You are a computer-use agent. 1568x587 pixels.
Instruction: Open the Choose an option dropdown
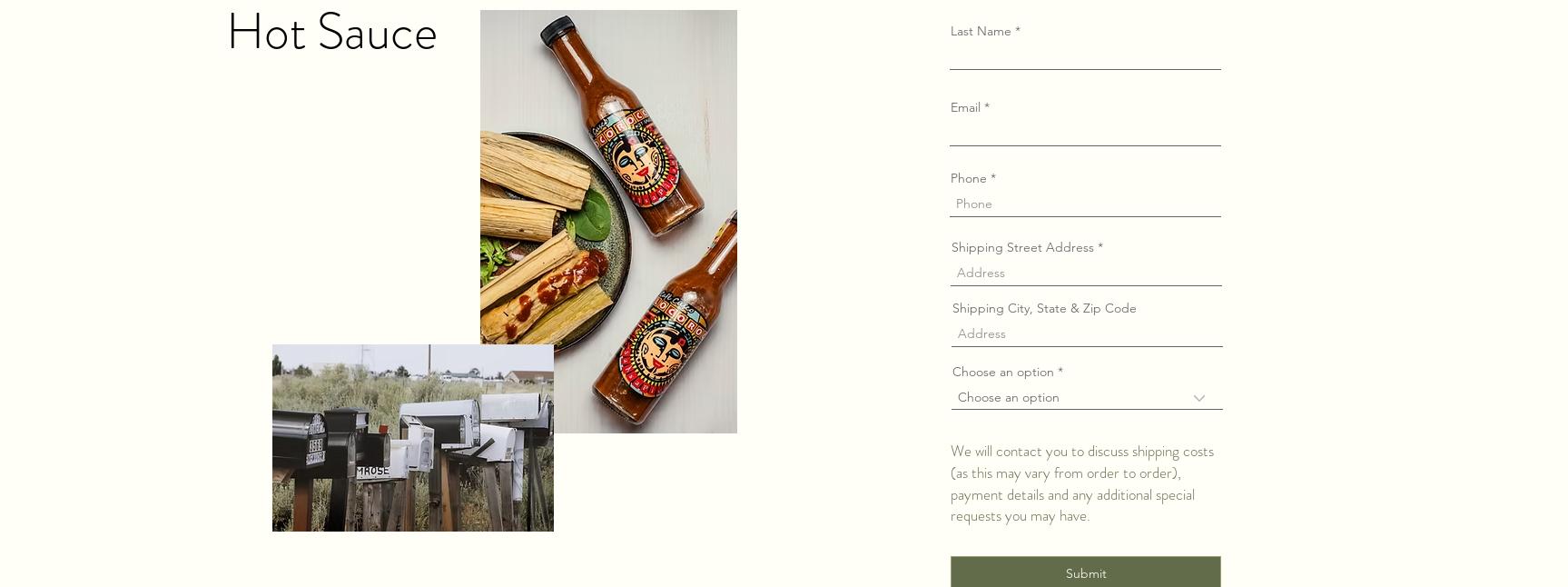(1087, 397)
